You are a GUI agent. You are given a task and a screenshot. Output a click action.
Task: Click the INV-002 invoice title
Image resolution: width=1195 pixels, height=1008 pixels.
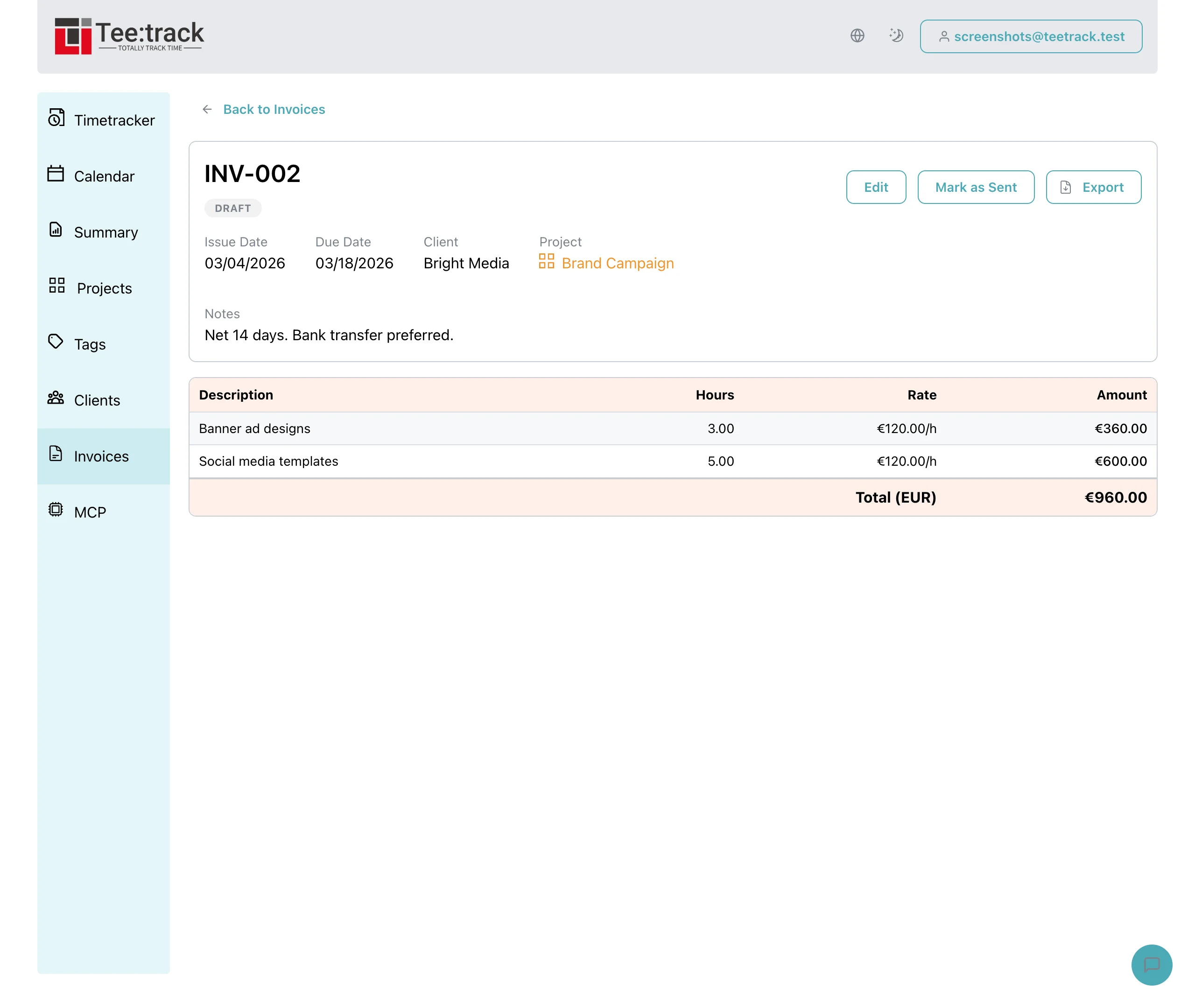tap(252, 174)
